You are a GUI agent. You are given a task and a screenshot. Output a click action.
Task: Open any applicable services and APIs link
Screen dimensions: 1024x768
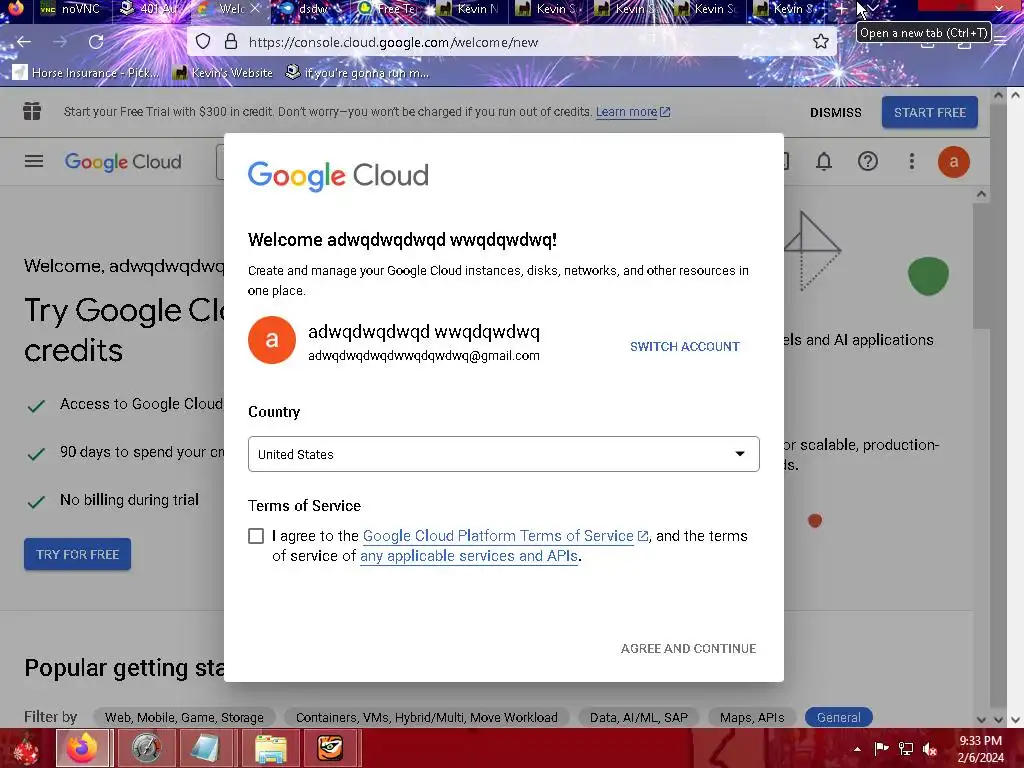coord(469,556)
